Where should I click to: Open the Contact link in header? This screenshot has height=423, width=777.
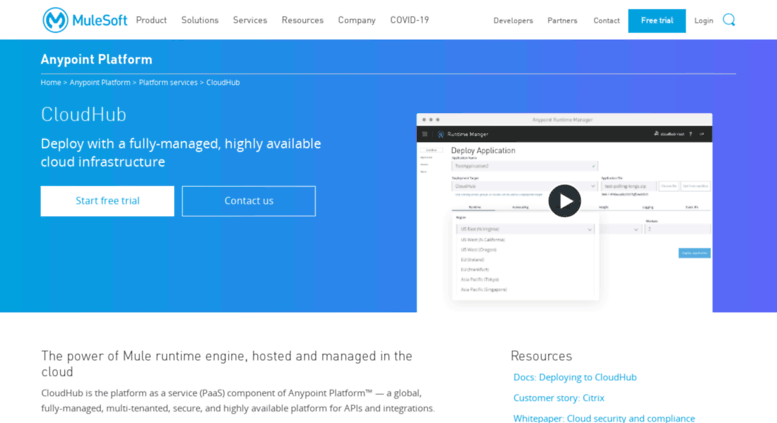[x=607, y=21]
